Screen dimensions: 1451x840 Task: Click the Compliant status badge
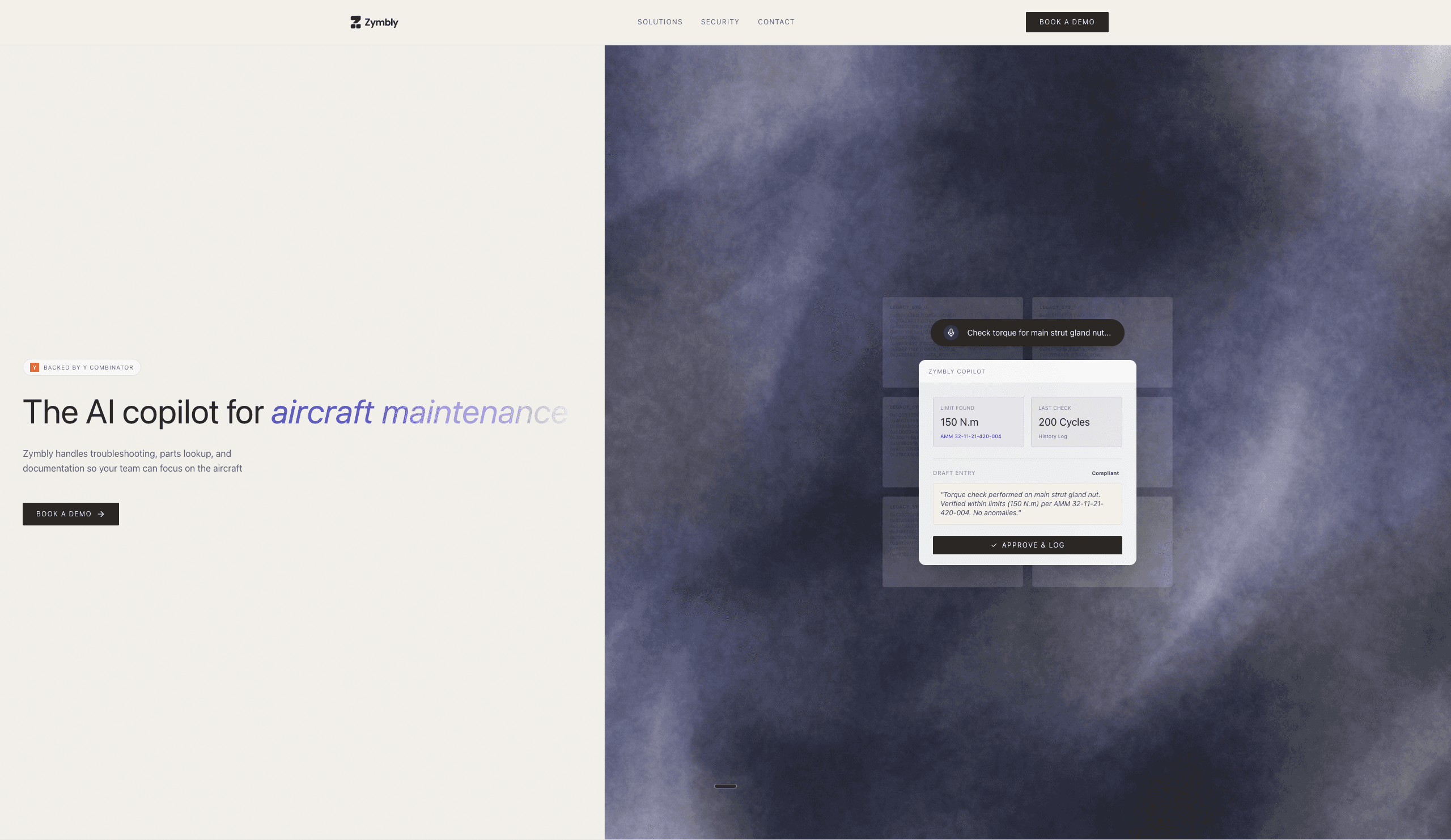1105,473
